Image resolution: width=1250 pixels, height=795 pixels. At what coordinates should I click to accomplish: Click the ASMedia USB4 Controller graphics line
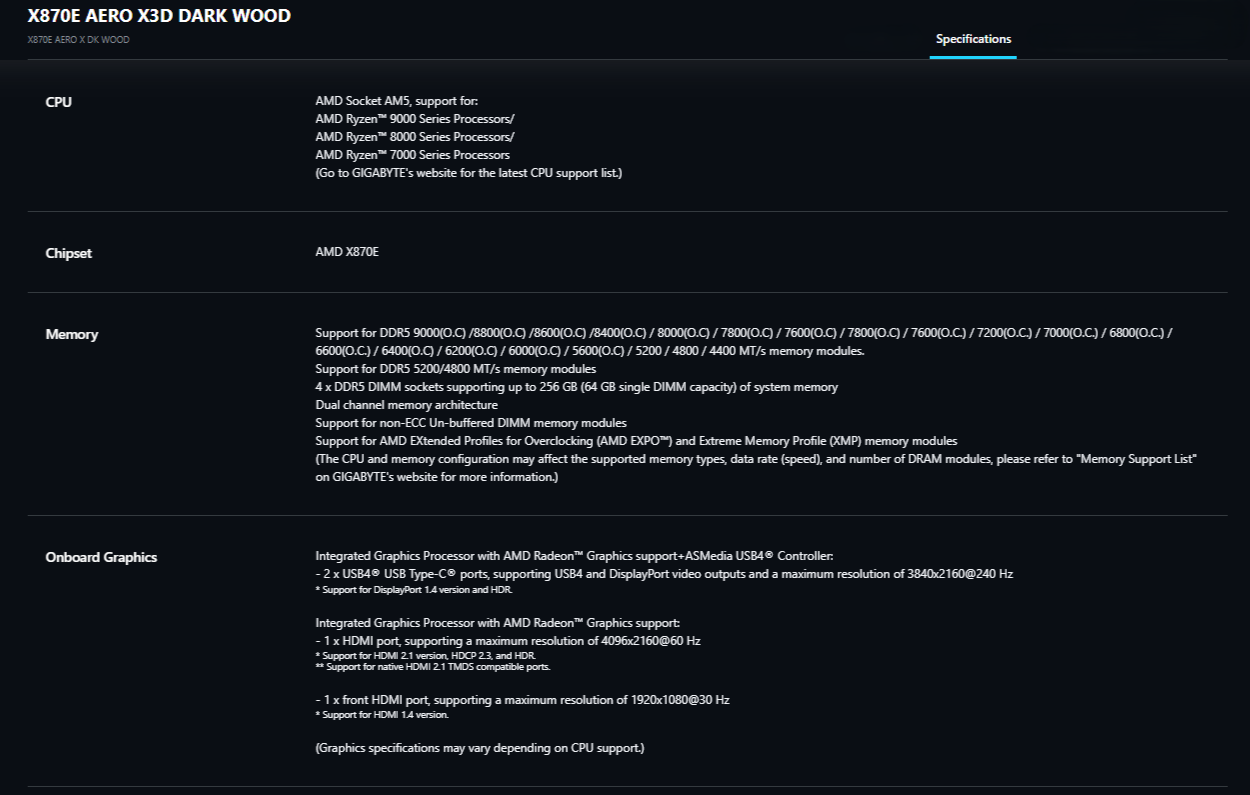[574, 555]
